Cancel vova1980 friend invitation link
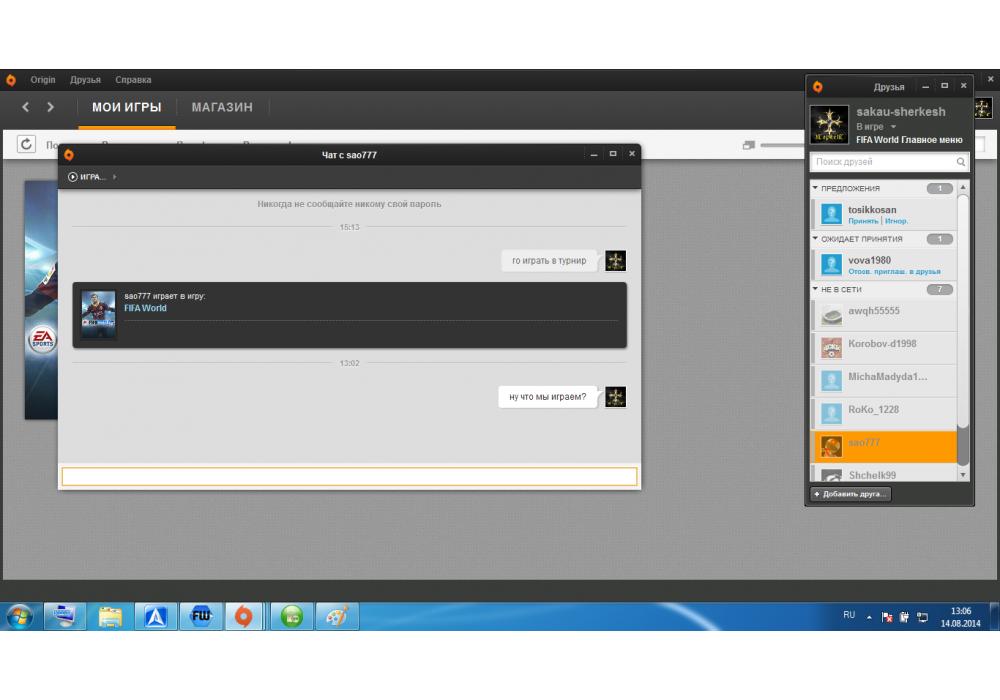The height and width of the screenshot is (700, 1000). (894, 272)
